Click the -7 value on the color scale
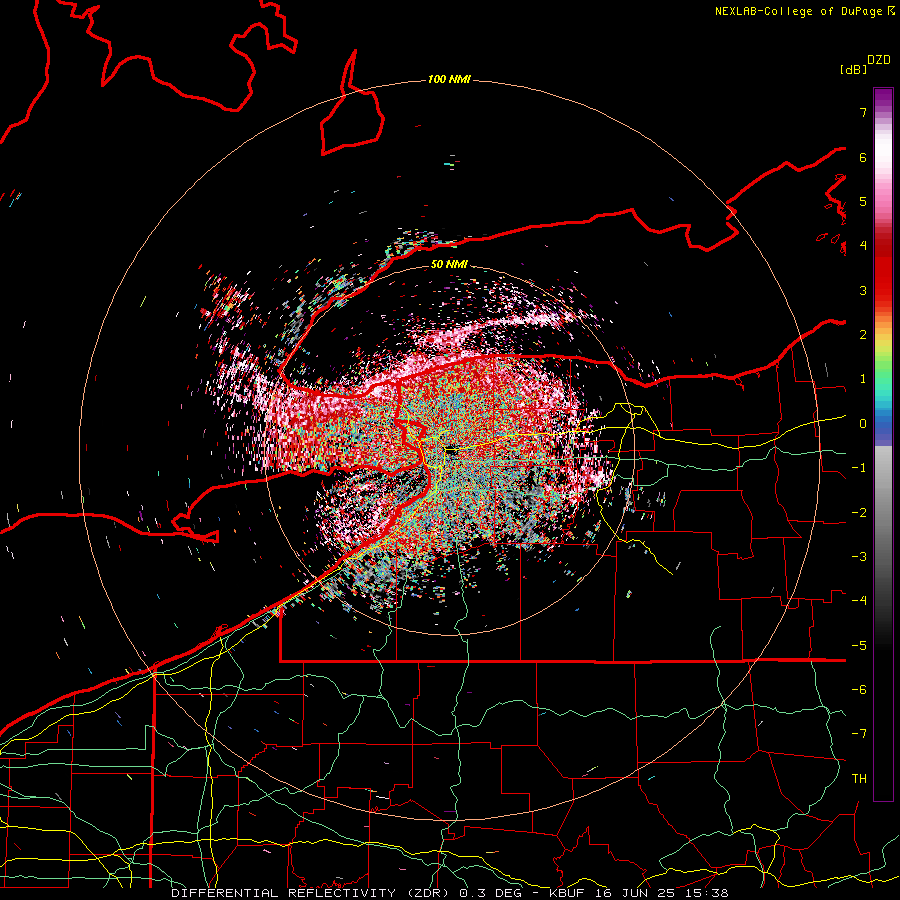The height and width of the screenshot is (900, 900). [x=859, y=734]
